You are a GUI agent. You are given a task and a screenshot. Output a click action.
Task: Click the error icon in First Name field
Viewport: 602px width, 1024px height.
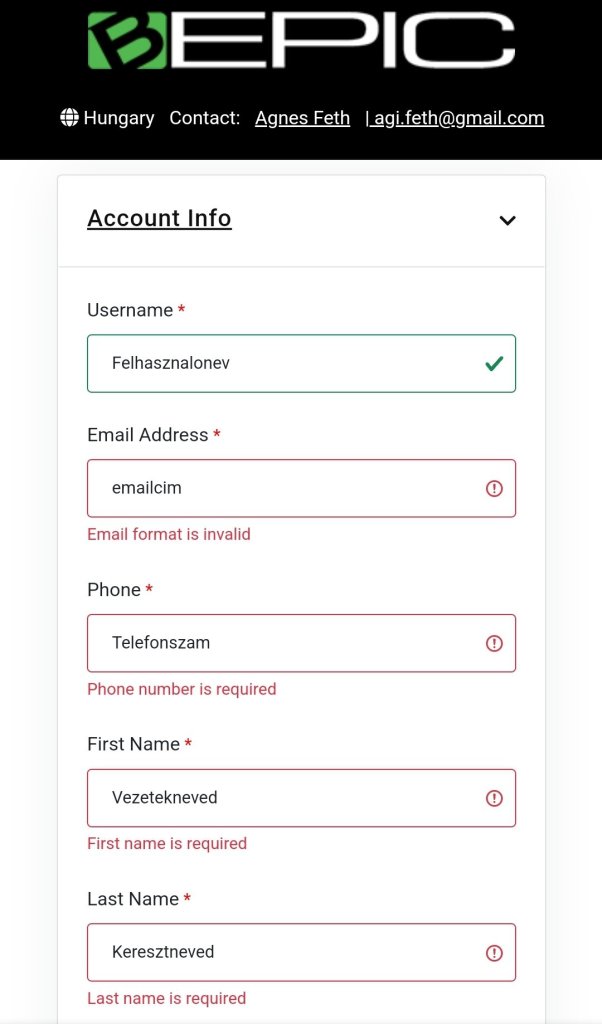pos(494,798)
